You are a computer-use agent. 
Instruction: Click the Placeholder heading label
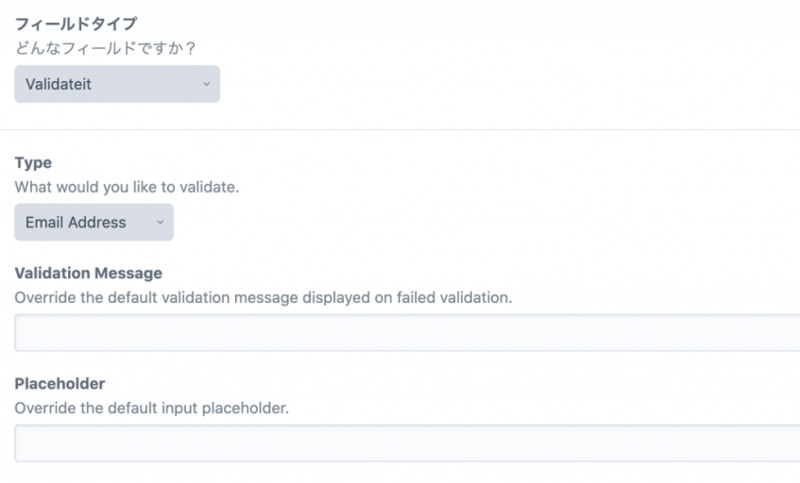[x=60, y=383]
